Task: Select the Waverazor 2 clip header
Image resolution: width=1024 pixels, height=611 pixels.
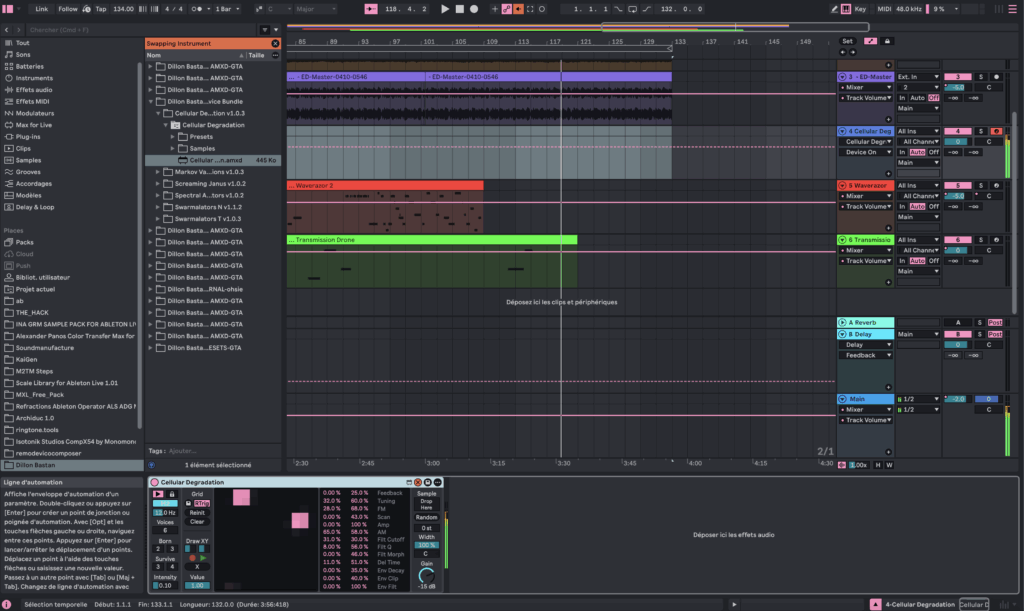Action: tap(385, 186)
